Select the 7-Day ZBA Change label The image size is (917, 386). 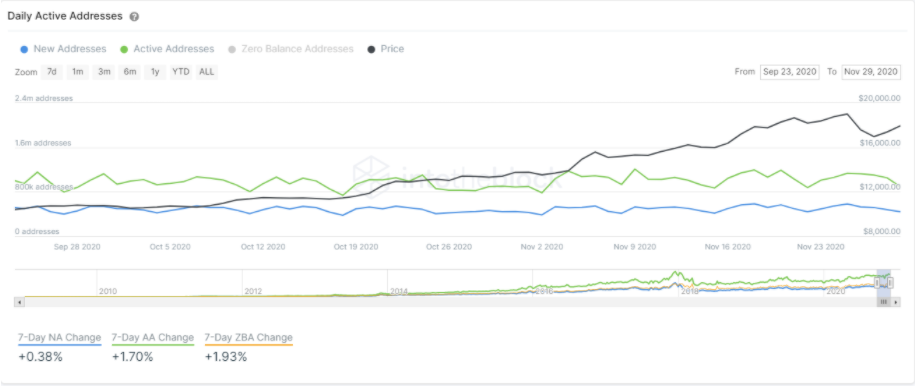(249, 337)
